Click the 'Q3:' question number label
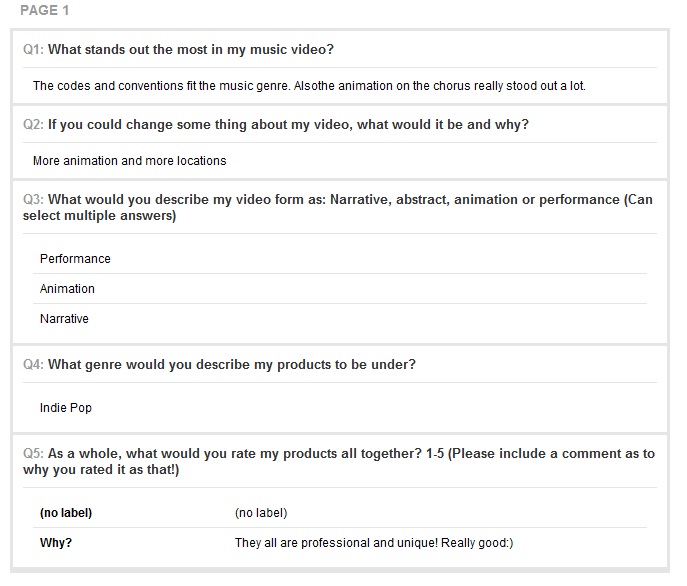Viewport: 687px width, 586px height. (33, 199)
